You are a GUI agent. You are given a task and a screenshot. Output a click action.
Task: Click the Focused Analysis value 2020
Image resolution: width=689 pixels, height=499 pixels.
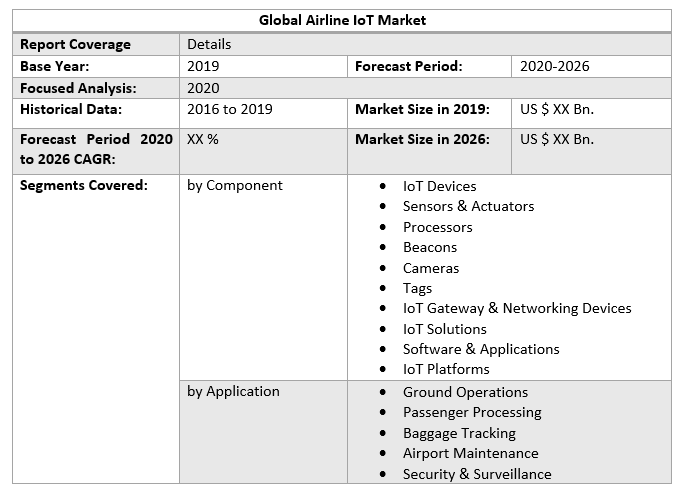[203, 88]
